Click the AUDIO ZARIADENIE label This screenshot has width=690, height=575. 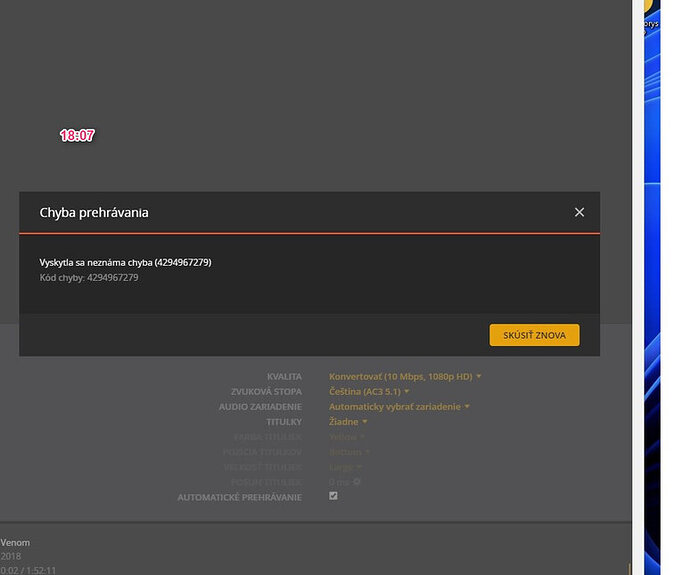(x=261, y=407)
